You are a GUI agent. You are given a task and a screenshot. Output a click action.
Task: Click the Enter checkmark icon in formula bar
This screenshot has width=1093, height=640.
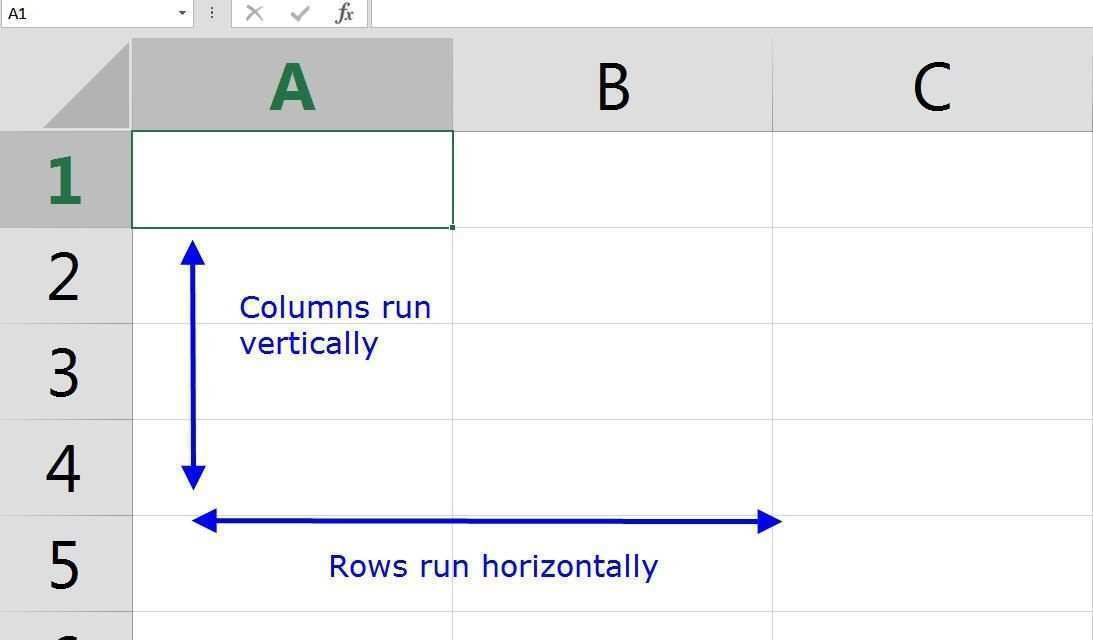pyautogui.click(x=299, y=13)
